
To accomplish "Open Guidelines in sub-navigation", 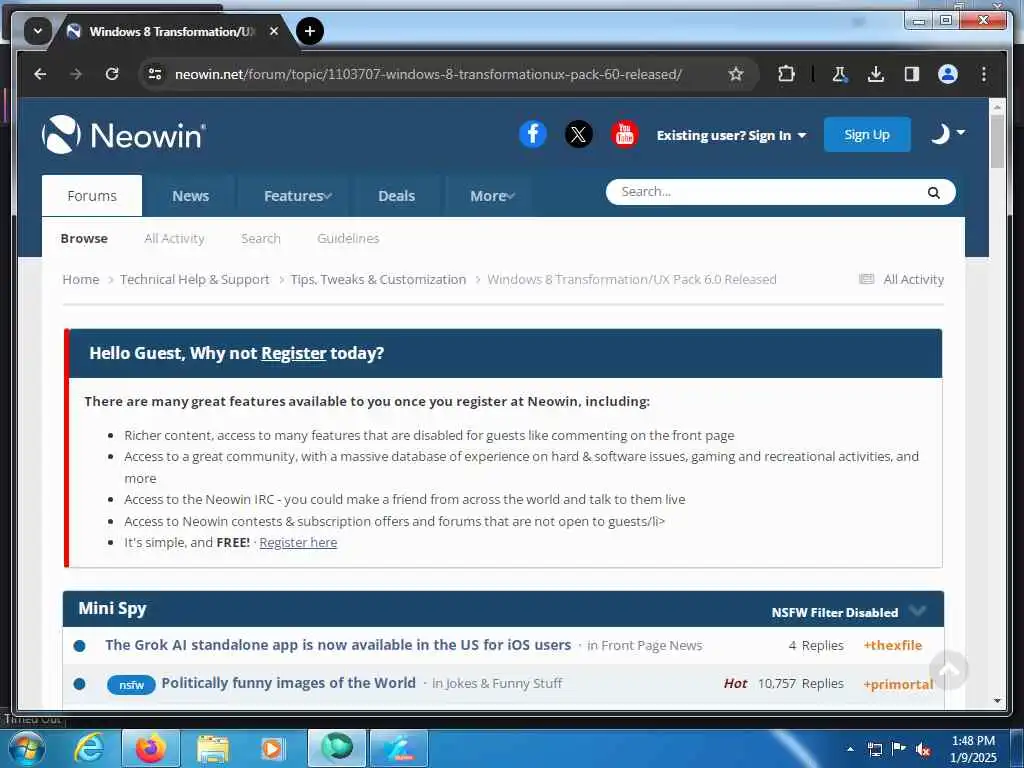I will point(348,238).
